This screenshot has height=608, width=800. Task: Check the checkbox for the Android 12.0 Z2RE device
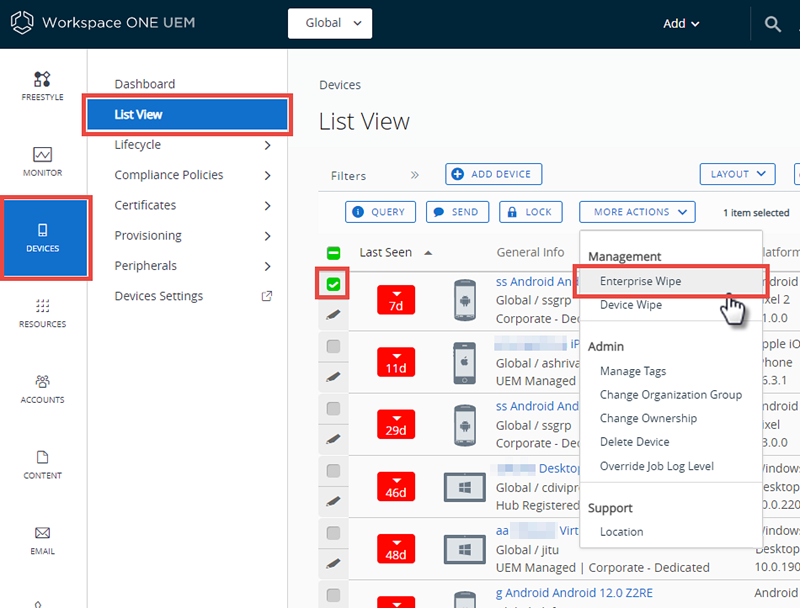[333, 595]
